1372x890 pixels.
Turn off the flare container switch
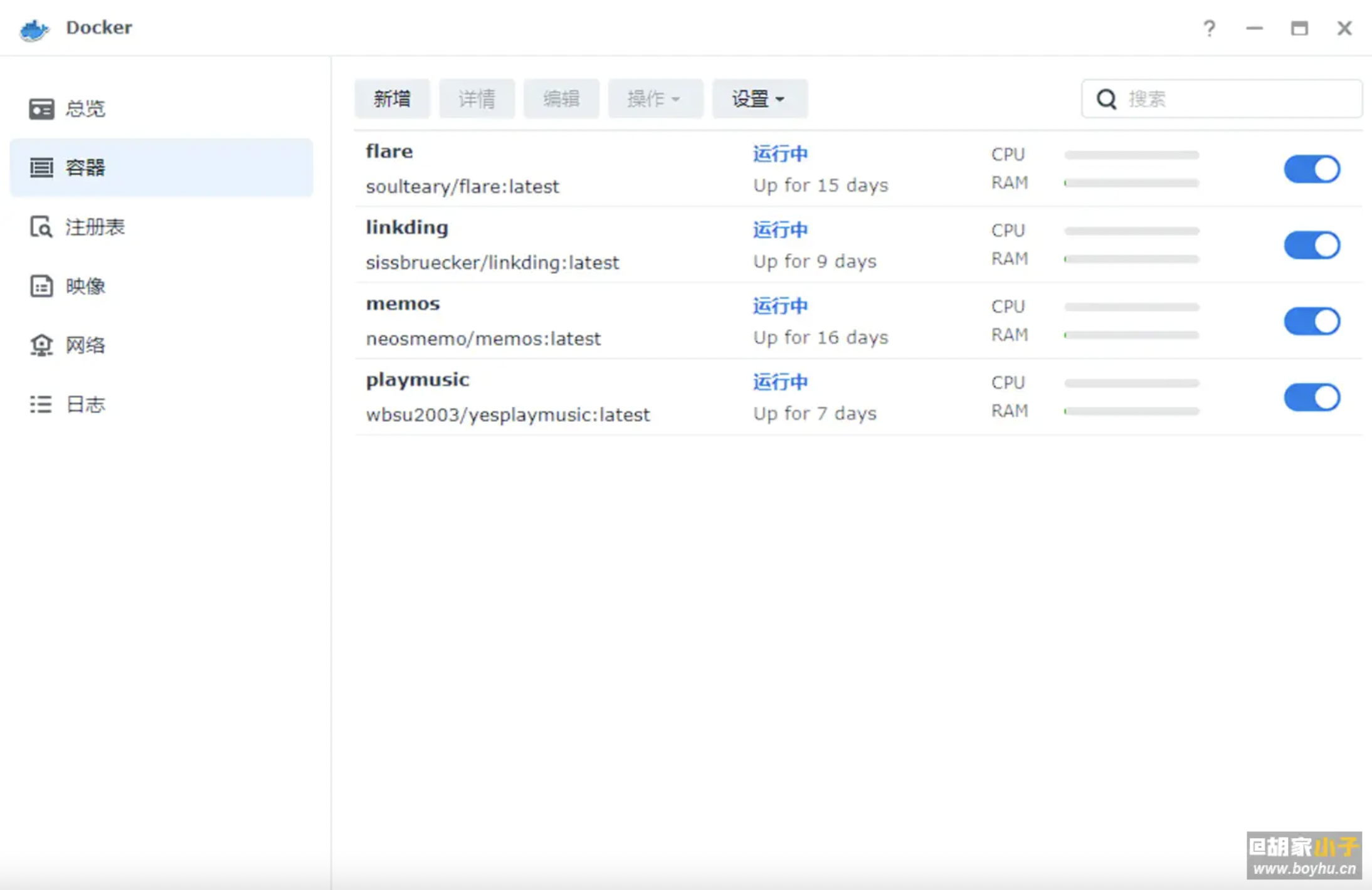(1312, 169)
